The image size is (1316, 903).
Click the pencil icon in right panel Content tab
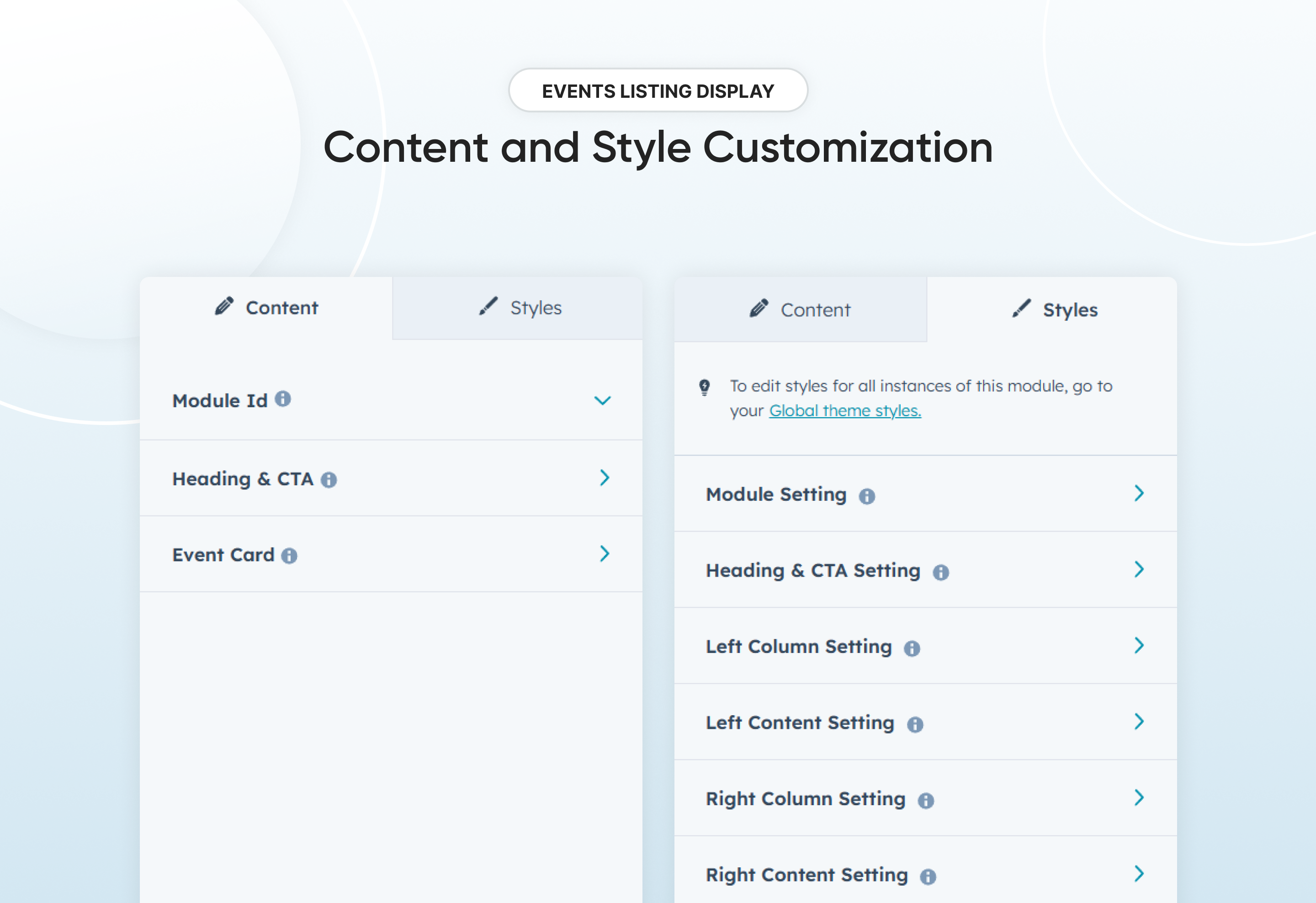(759, 308)
